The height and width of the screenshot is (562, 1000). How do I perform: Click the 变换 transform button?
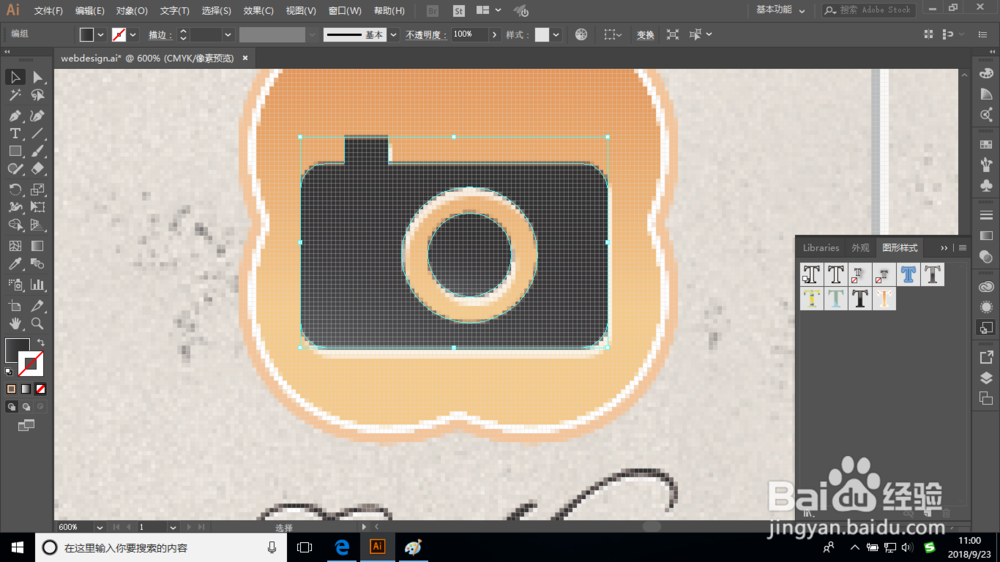pos(645,34)
